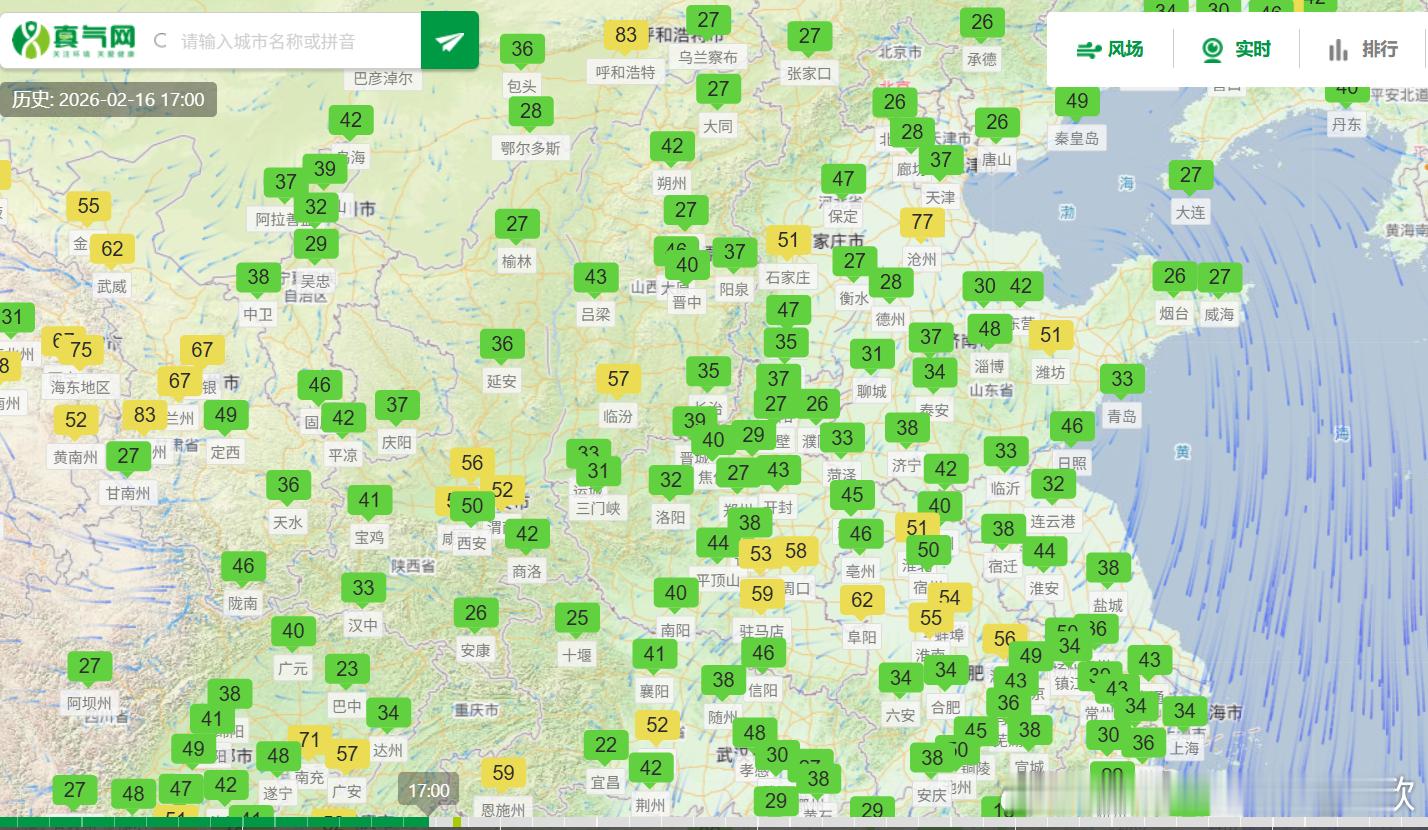The width and height of the screenshot is (1428, 830).
Task: Open the 张家口 AQI marker
Action: [x=809, y=39]
